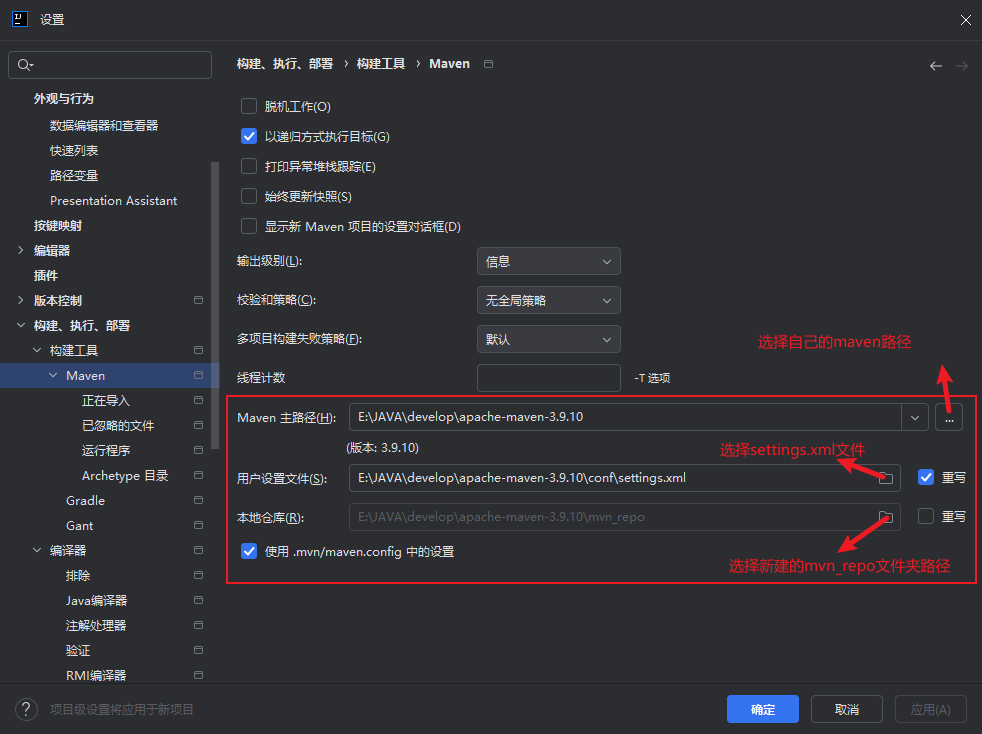Collapse the 构建工具 tree node

coord(38,351)
